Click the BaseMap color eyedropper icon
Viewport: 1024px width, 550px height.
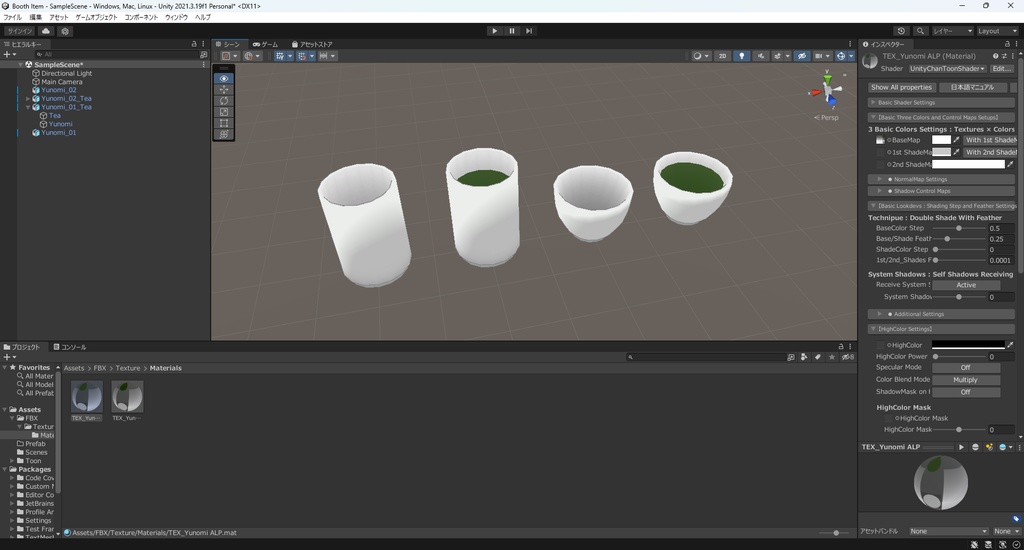(956, 140)
